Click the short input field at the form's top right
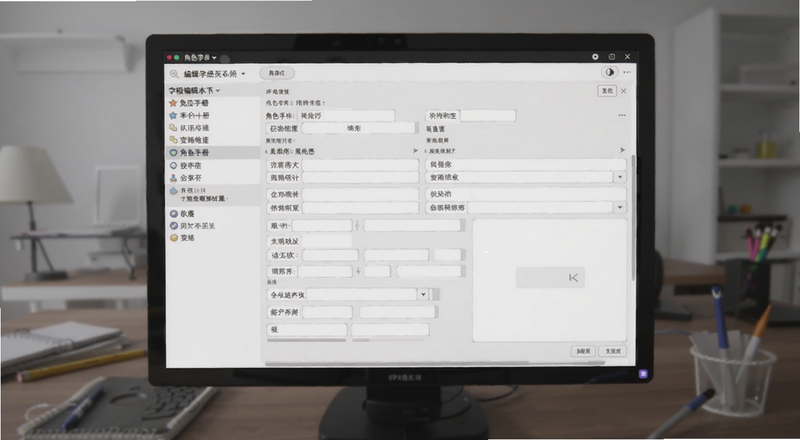This screenshot has width=800, height=440. click(488, 116)
